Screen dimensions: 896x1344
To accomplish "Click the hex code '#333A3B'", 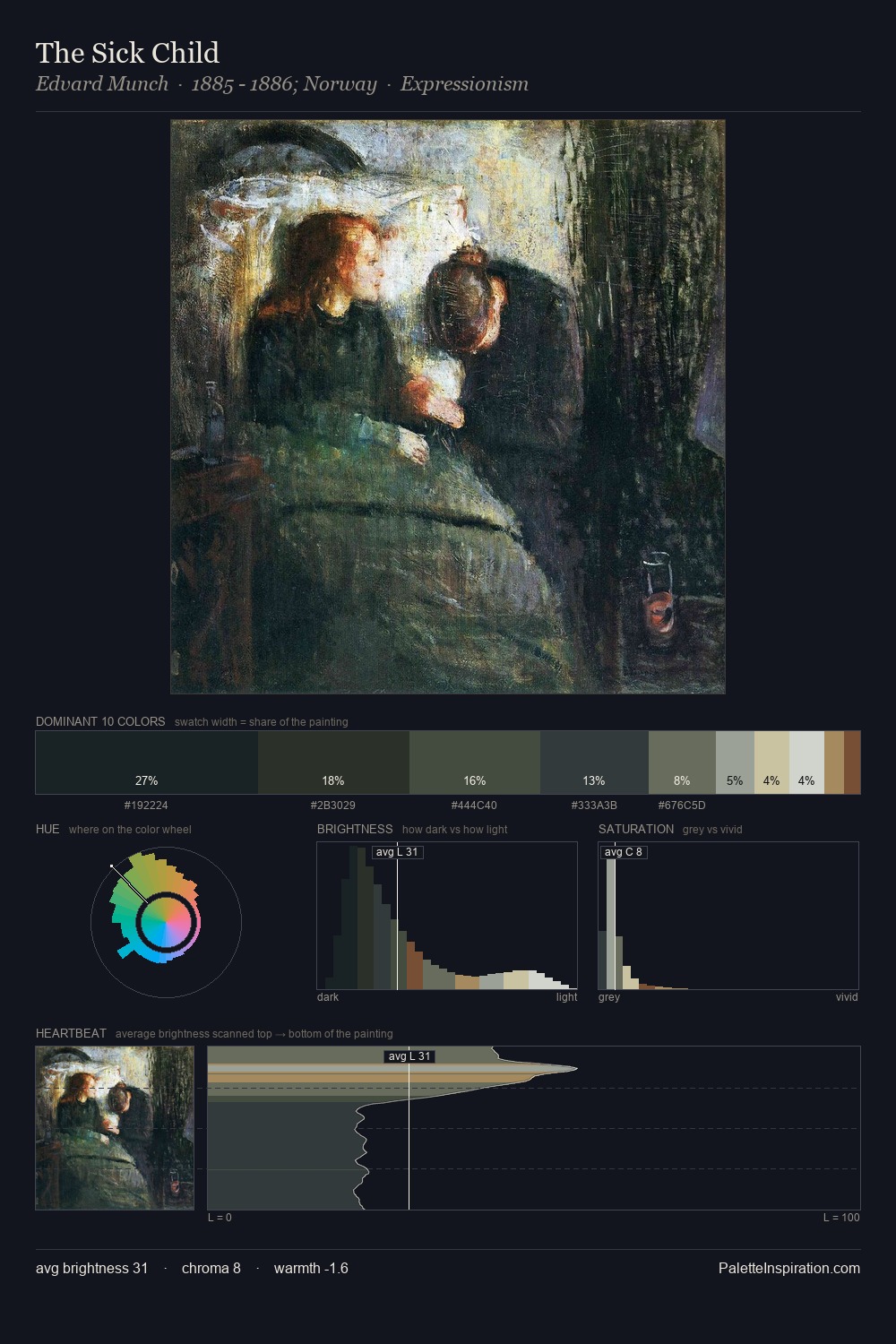I will pos(594,806).
